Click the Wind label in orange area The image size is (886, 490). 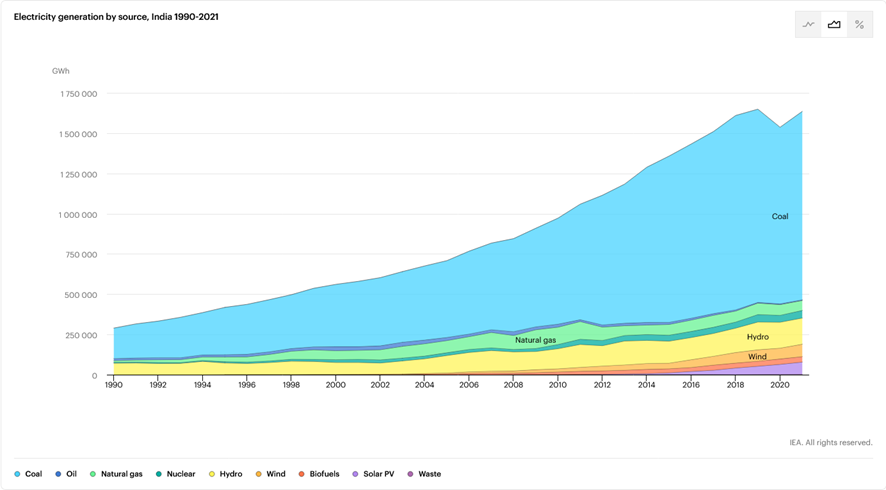pos(757,357)
